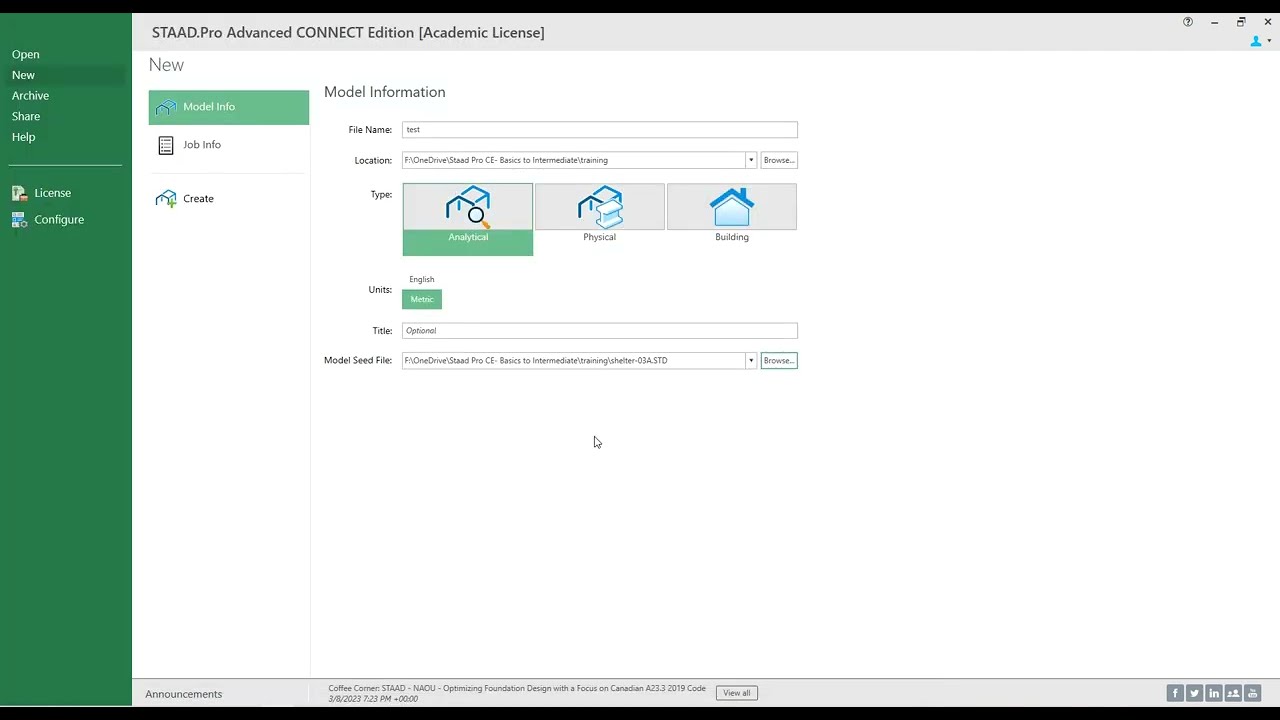Select the Building model type
Image resolution: width=1280 pixels, height=720 pixels.
pyautogui.click(x=732, y=214)
